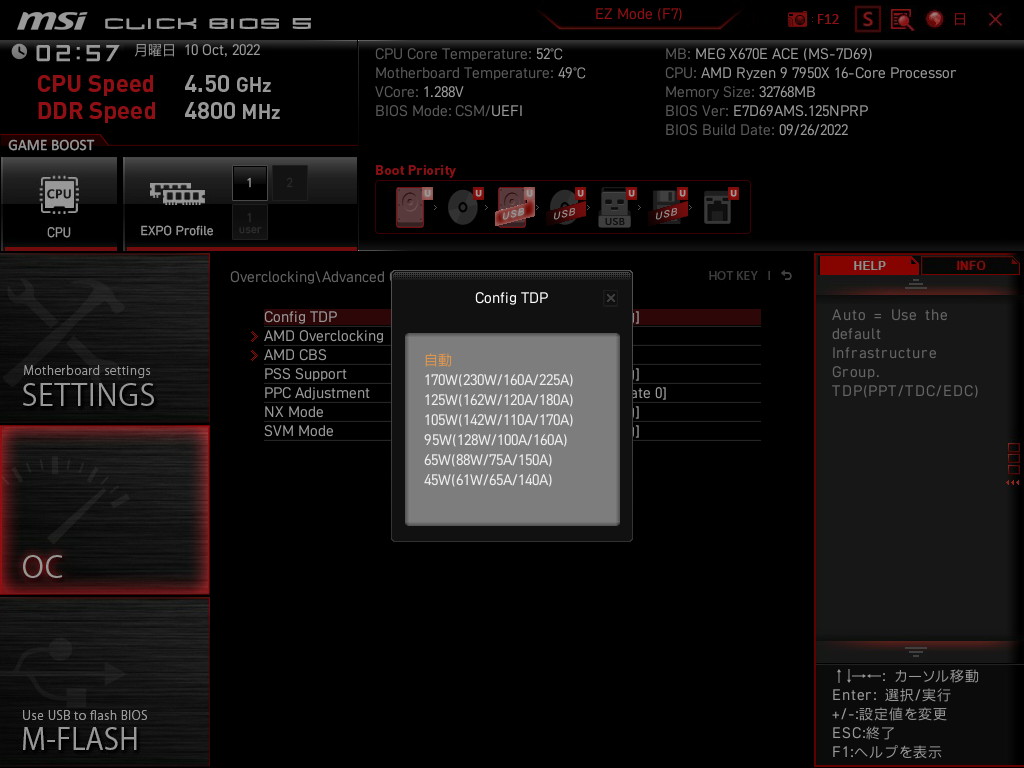This screenshot has height=768, width=1024.
Task: Choose the 自動 option
Action: point(438,360)
